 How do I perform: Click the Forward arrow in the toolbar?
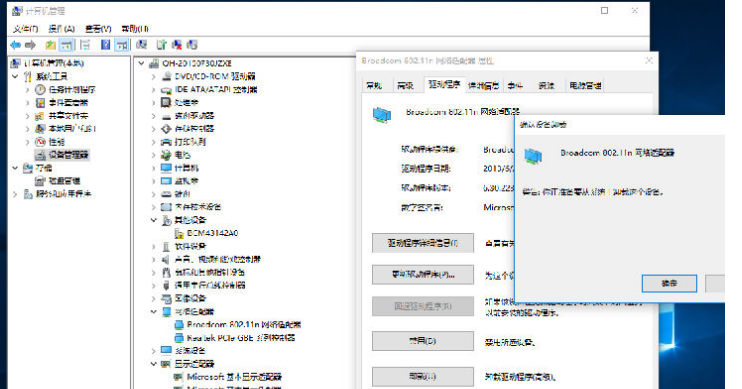pyautogui.click(x=30, y=45)
